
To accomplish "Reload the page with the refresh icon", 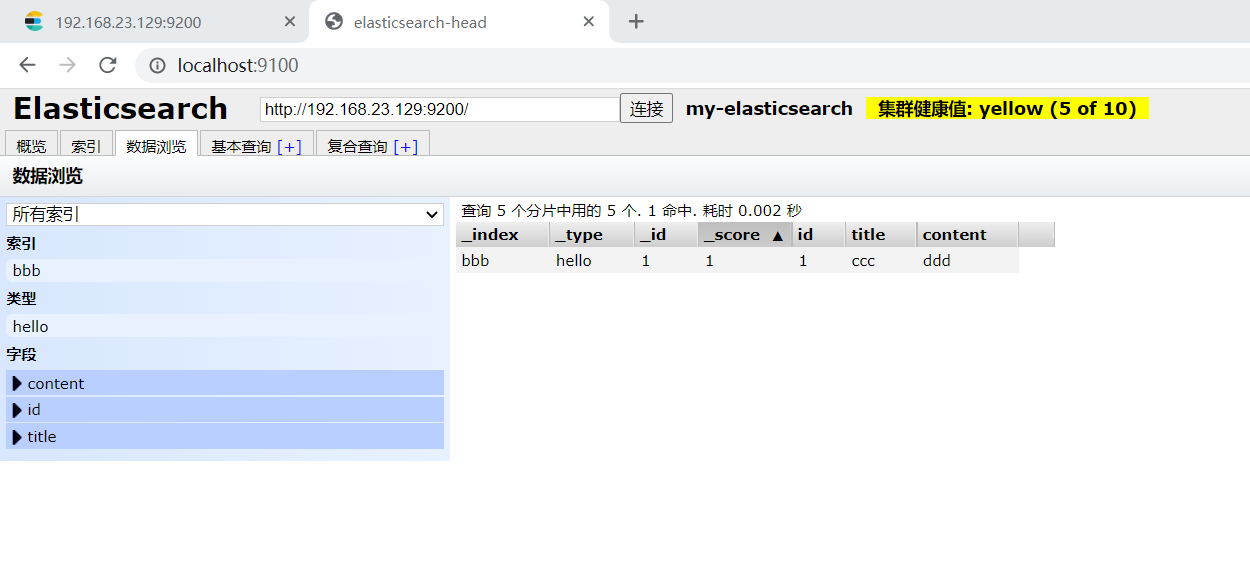I will tap(108, 65).
